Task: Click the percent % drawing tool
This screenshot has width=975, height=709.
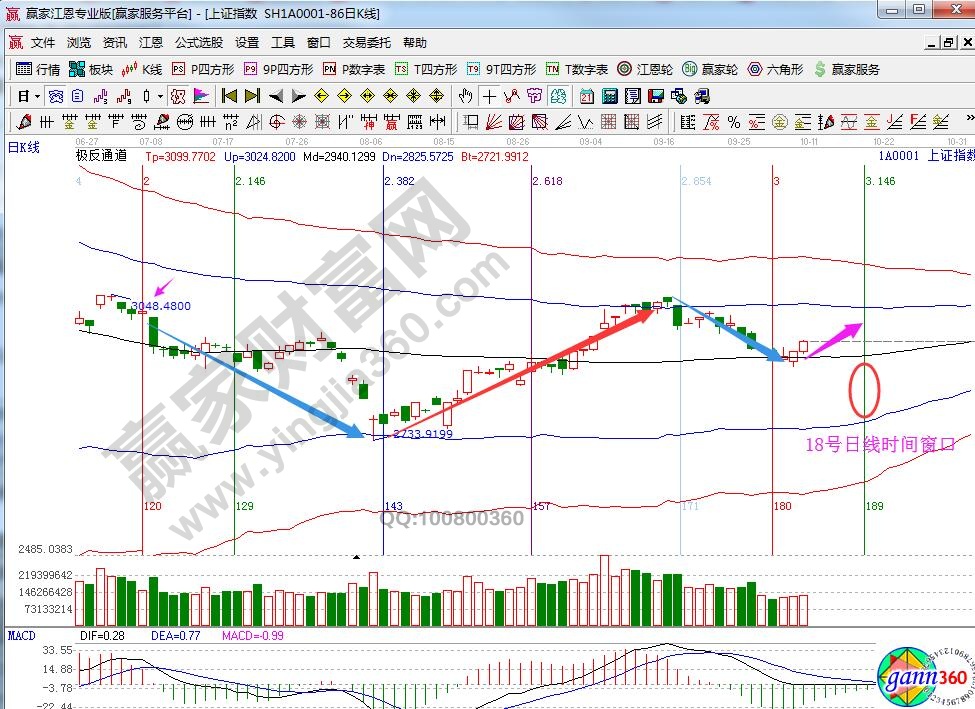Action: tap(733, 122)
